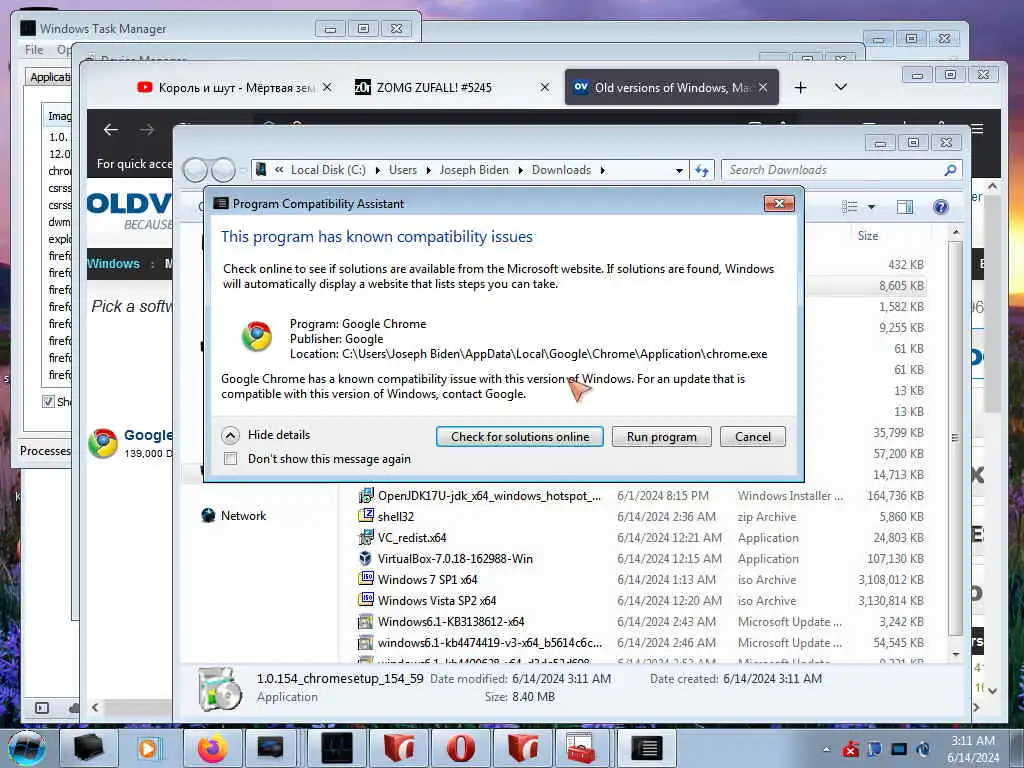Screen dimensions: 1024x768
Task: Tick Don't show this message again
Action: pyautogui.click(x=231, y=458)
